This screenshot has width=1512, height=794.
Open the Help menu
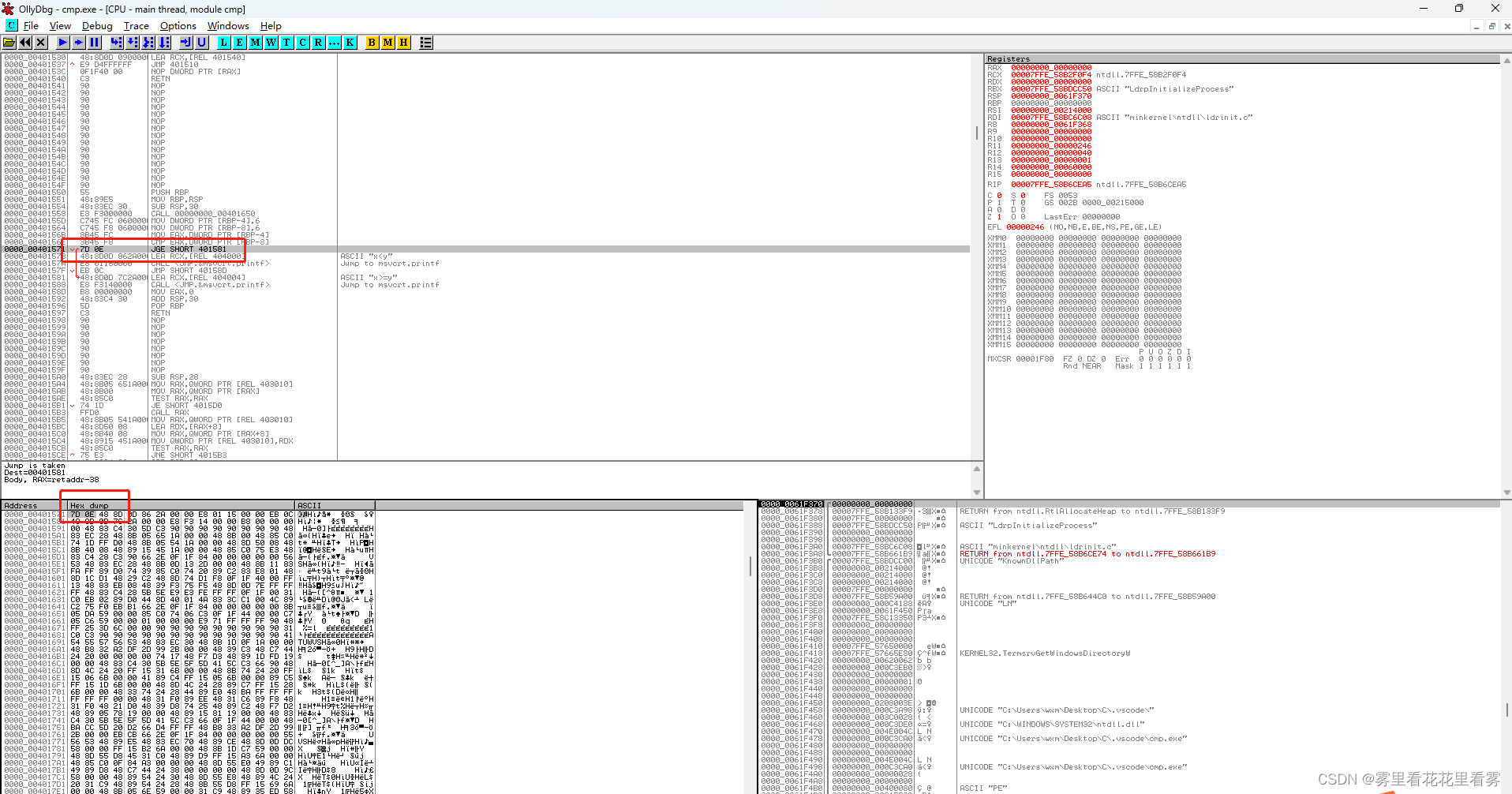click(271, 26)
